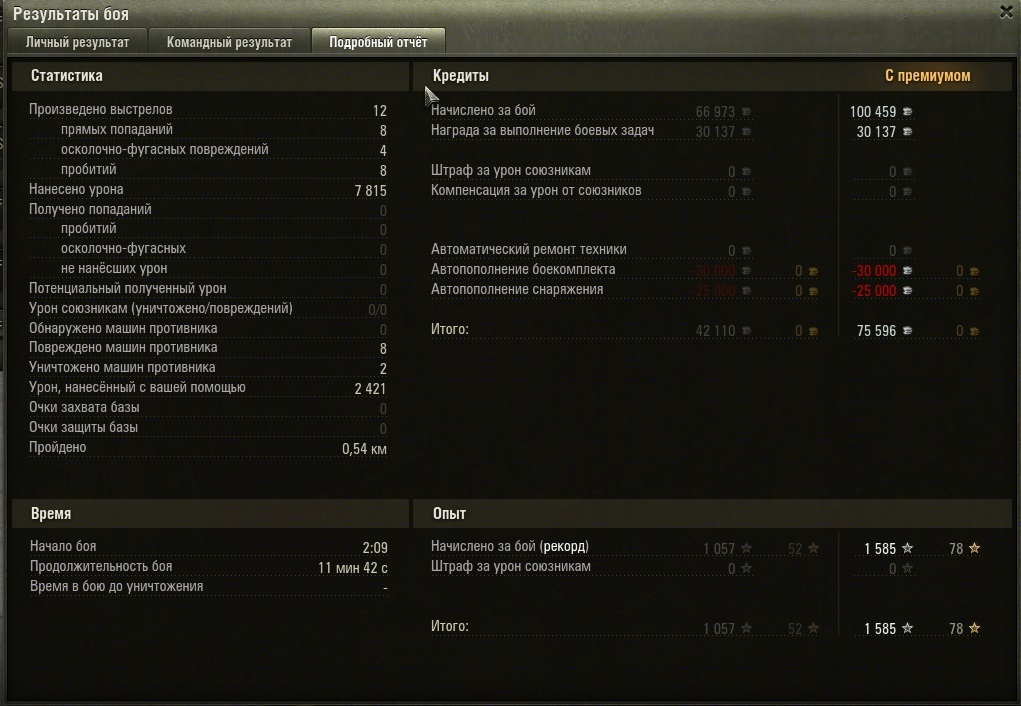
Task: Click credits icon beside premium 30 137
Action: coord(908,132)
